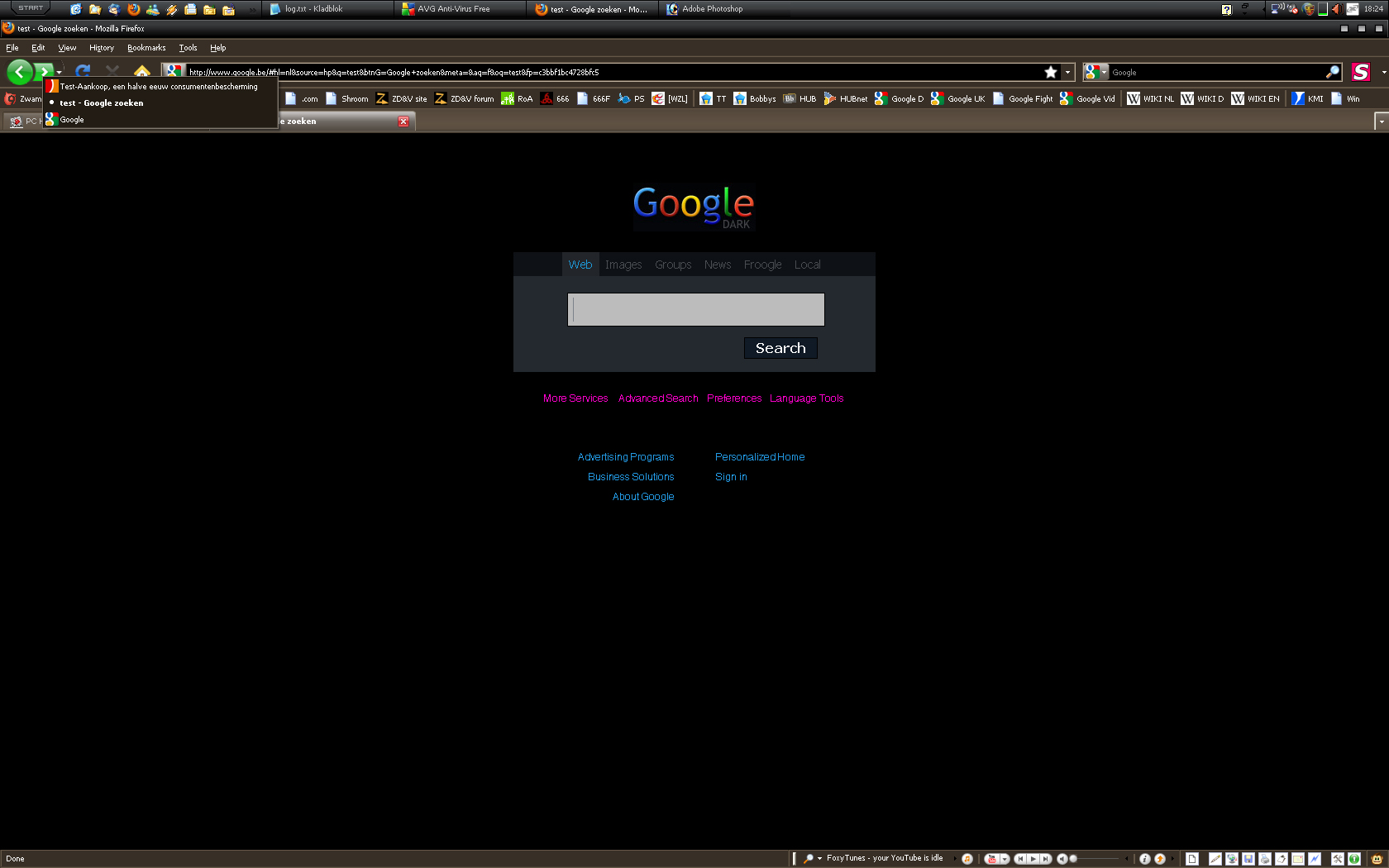Go to the Home page icon
Image resolution: width=1389 pixels, height=868 pixels.
142,71
